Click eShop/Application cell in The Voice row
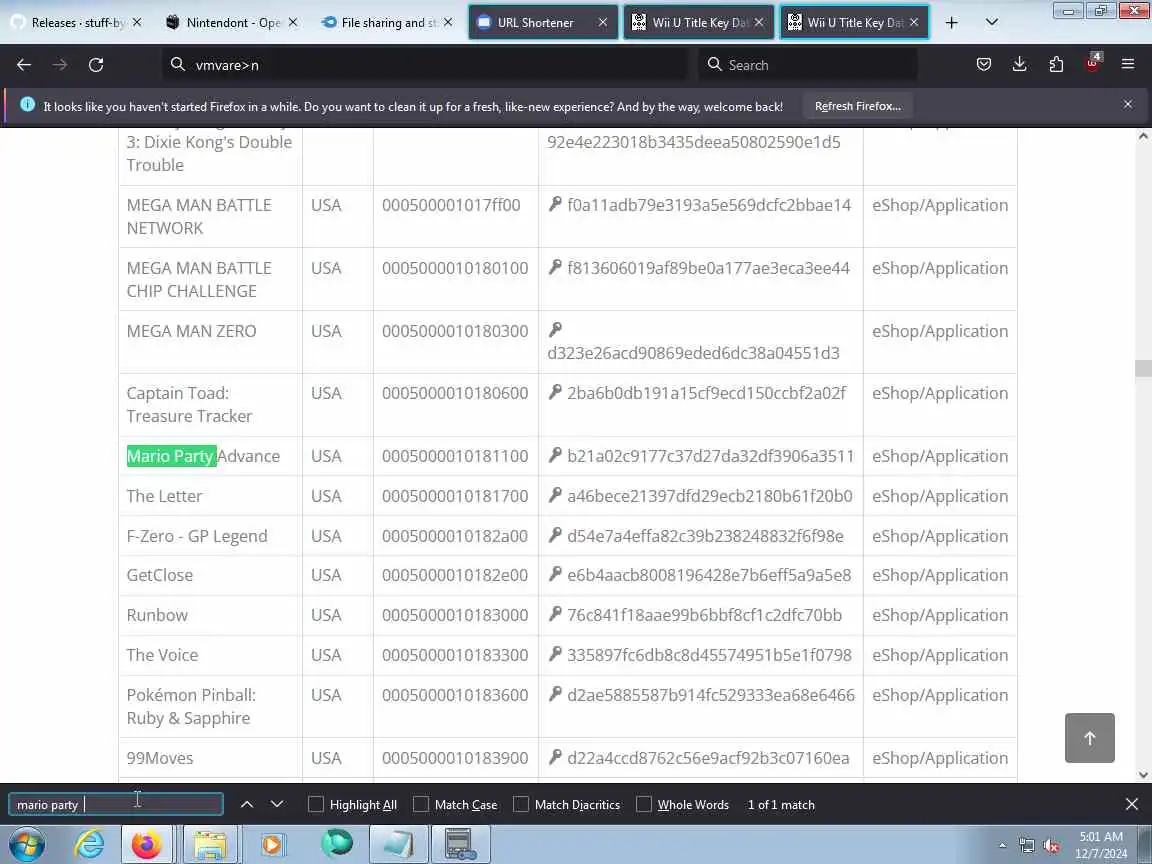Screen dimensions: 1152x864 pos(940,655)
